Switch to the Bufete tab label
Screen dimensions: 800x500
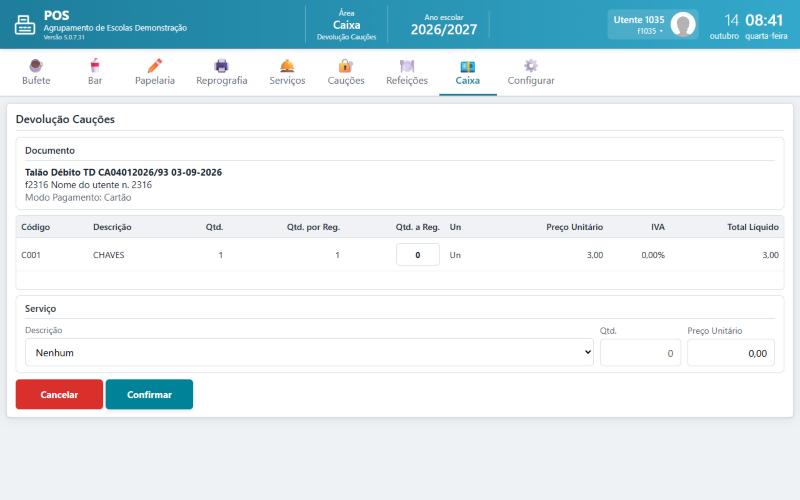pyautogui.click(x=36, y=81)
